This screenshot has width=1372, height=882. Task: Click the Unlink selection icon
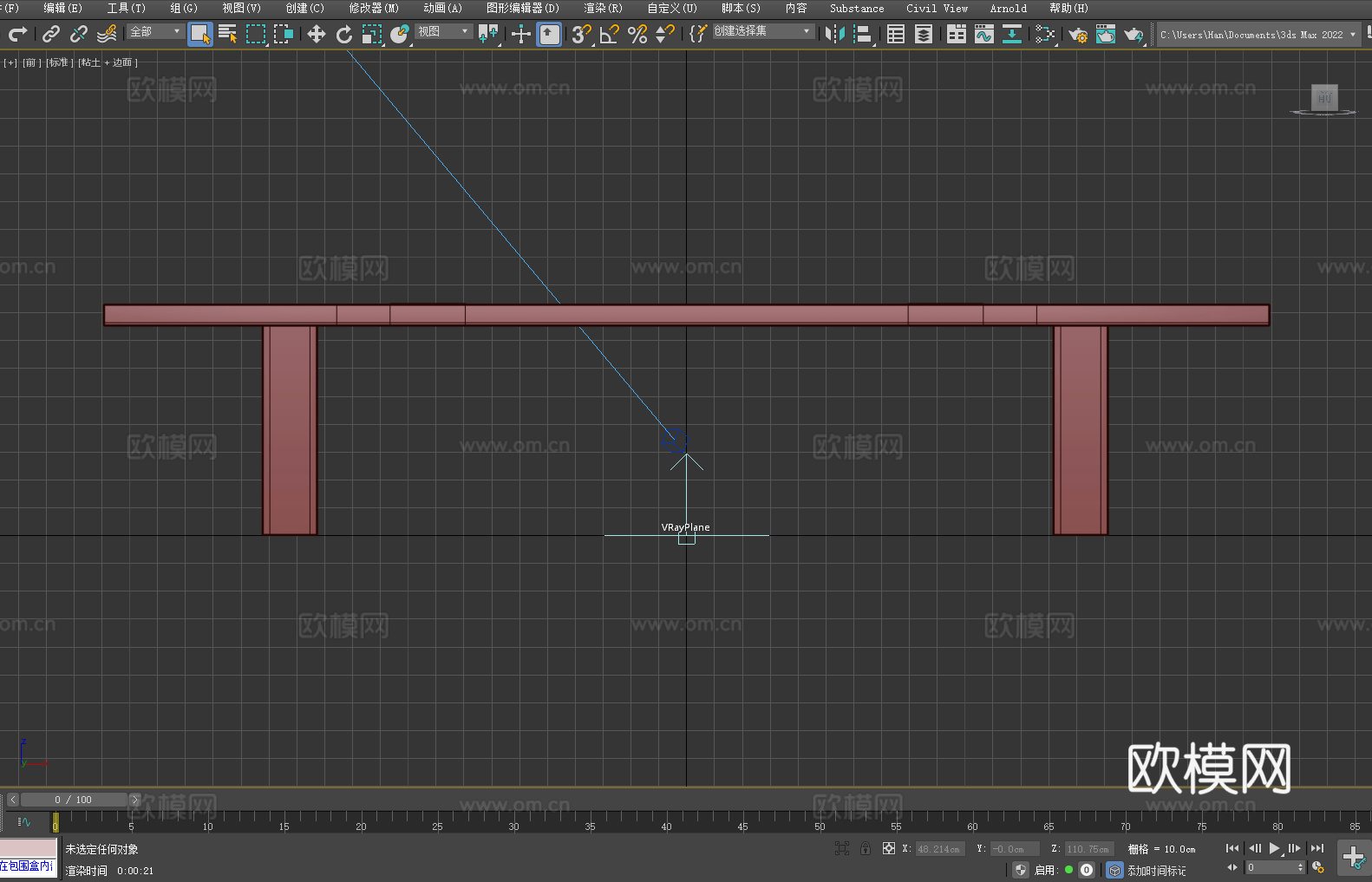point(79,34)
